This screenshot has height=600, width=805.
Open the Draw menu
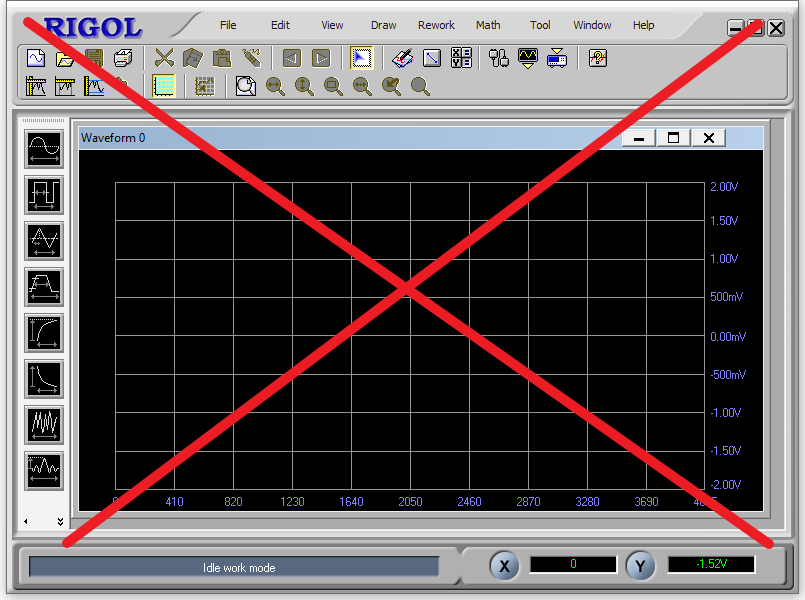383,25
